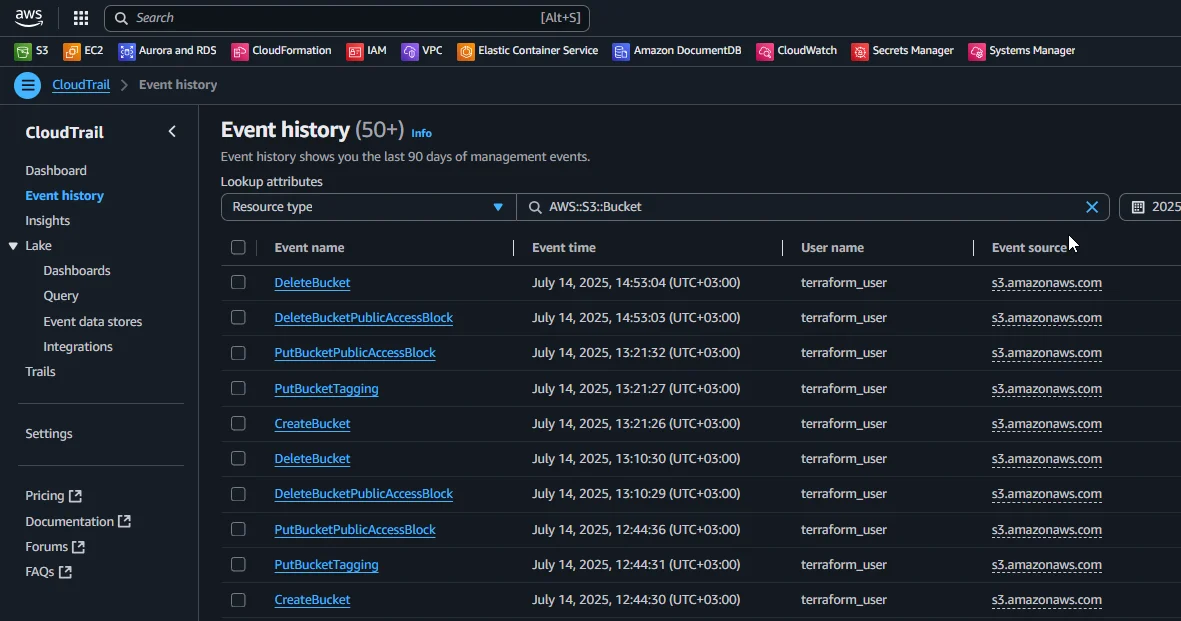Open EC2 from the favorites bar
The height and width of the screenshot is (621, 1181).
point(72,51)
